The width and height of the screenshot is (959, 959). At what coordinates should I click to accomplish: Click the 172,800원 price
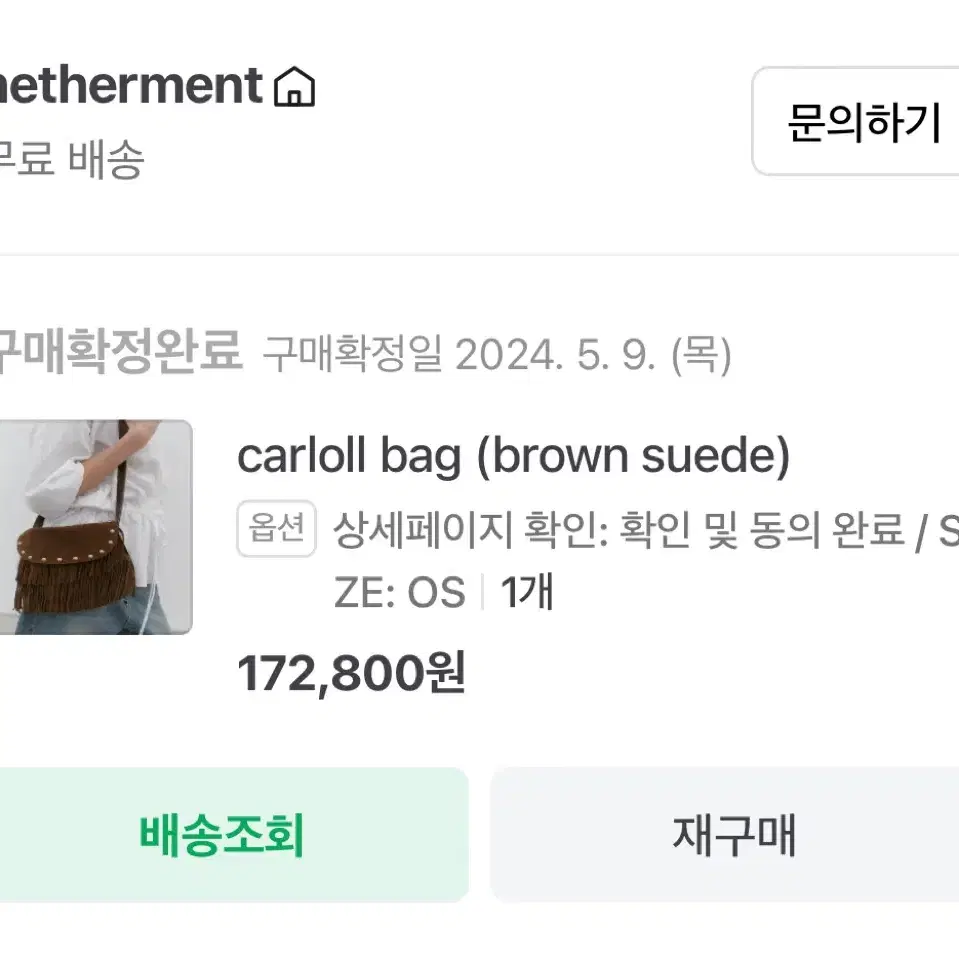[x=352, y=673]
